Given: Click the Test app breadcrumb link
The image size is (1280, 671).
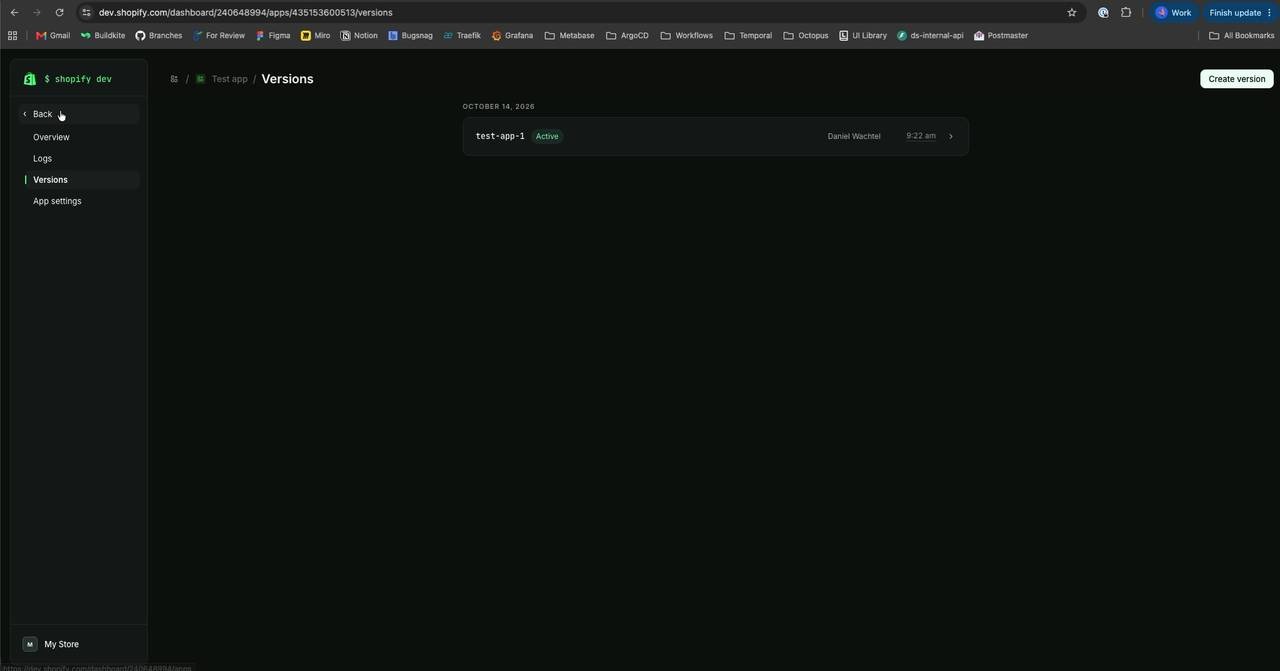Looking at the screenshot, I should coord(230,79).
